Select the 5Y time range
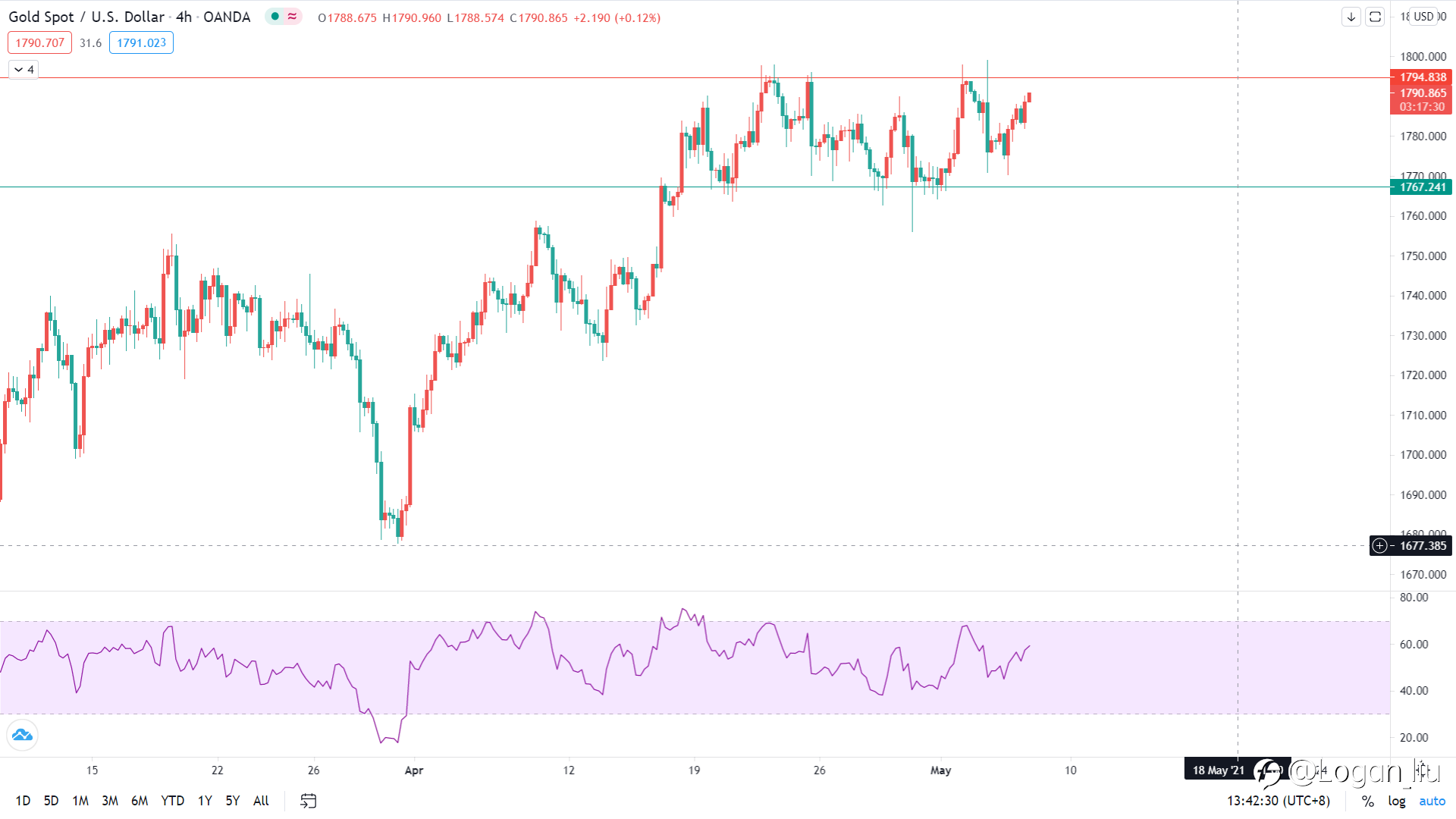The width and height of the screenshot is (1456, 819). (x=233, y=801)
